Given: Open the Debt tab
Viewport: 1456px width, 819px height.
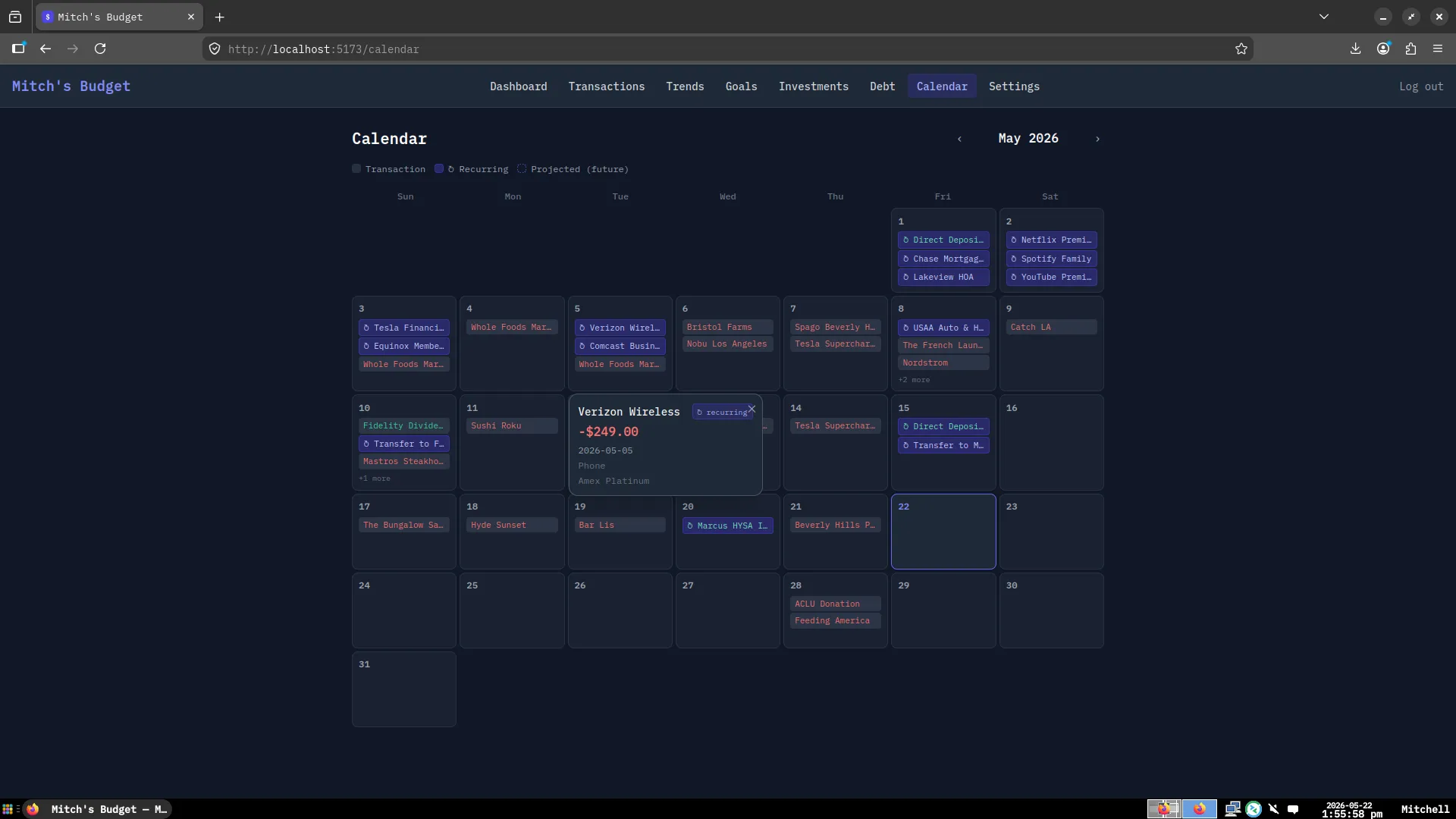Looking at the screenshot, I should coord(882,86).
